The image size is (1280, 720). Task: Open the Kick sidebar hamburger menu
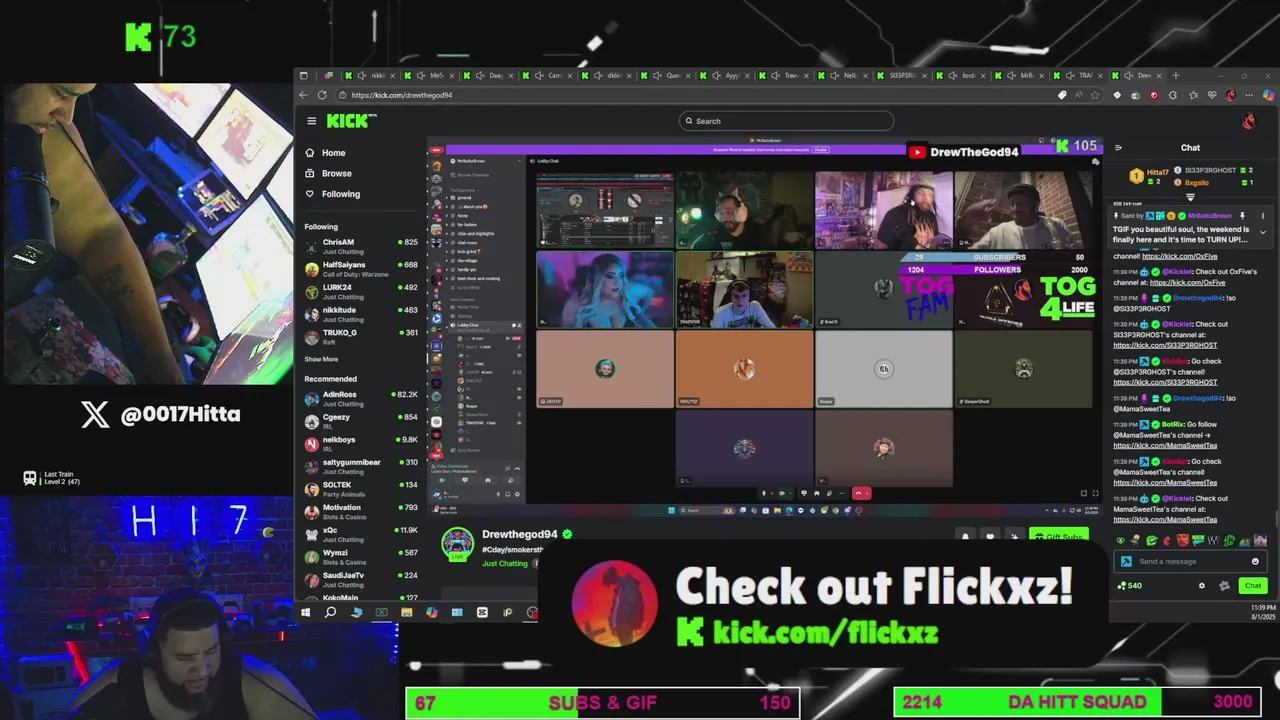pyautogui.click(x=311, y=121)
